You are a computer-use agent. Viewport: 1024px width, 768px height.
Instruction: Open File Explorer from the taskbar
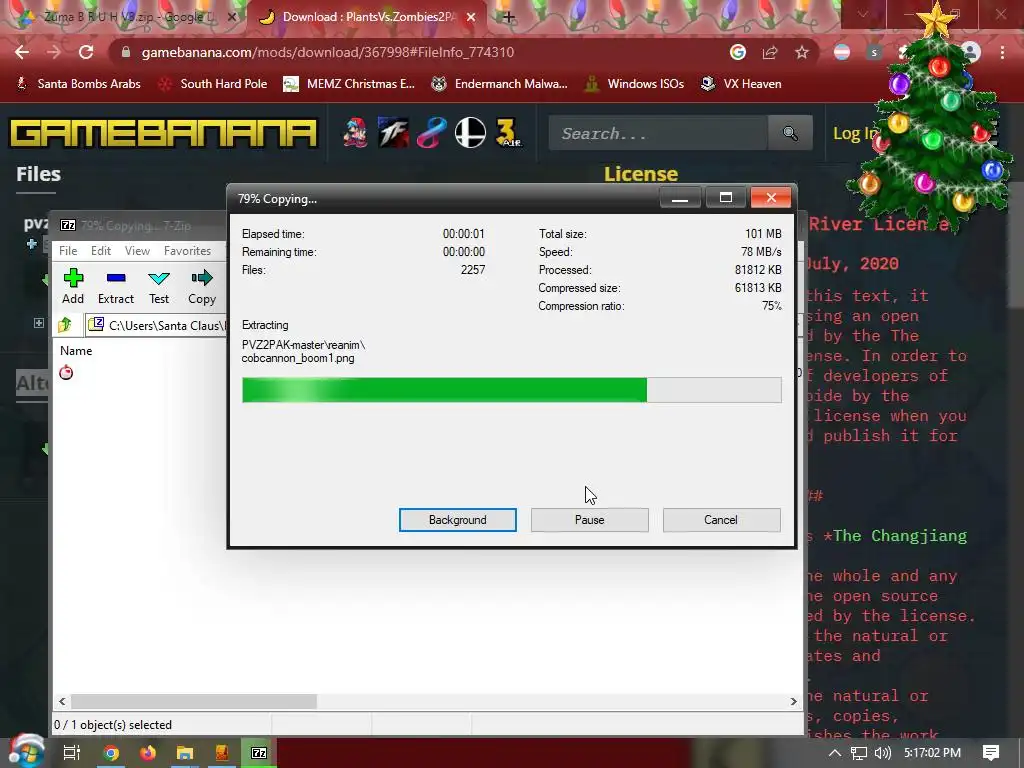click(185, 753)
